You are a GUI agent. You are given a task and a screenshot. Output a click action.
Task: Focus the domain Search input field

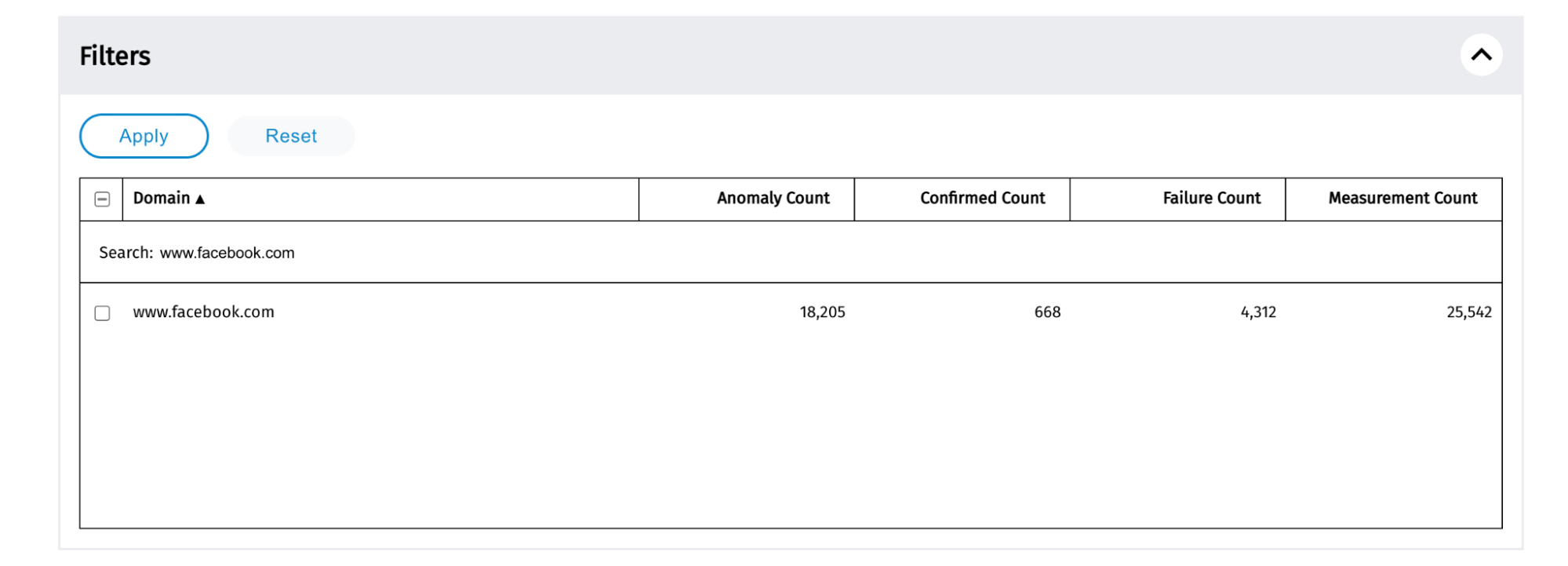pyautogui.click(x=471, y=253)
